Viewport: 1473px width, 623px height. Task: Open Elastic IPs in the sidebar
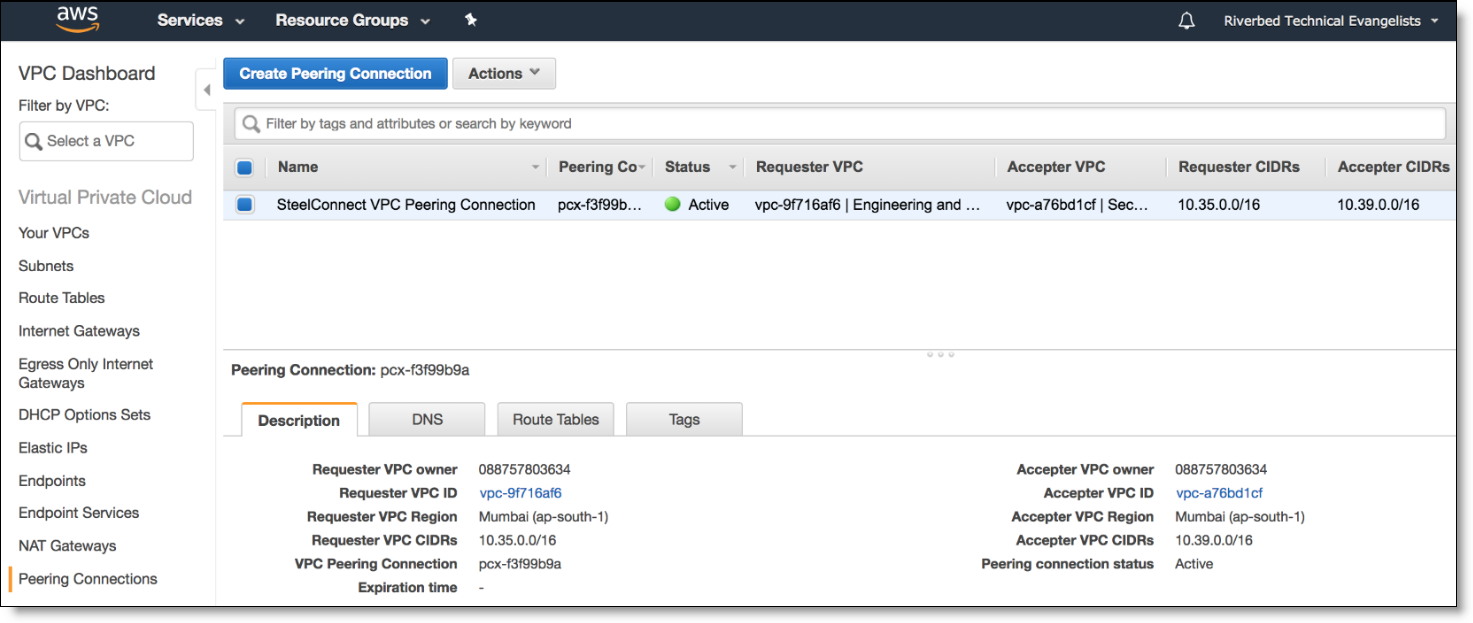pos(53,448)
